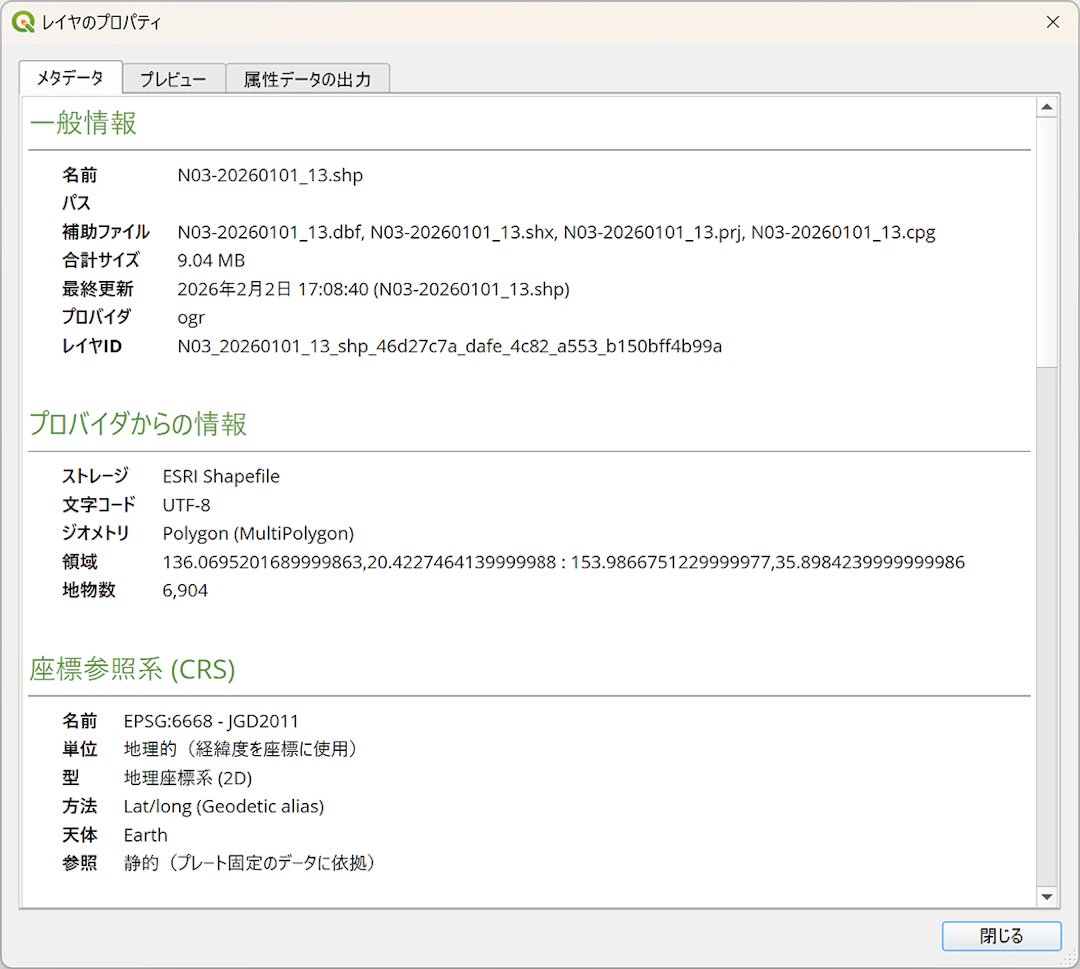This screenshot has width=1080, height=969.
Task: Click the 天体 label
Action: click(x=80, y=835)
